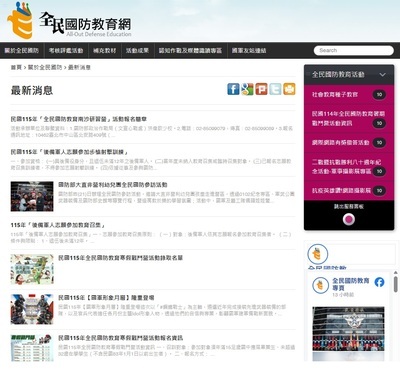Click the battle camp admission list thumbnail
The image size is (400, 386).
tap(32, 269)
